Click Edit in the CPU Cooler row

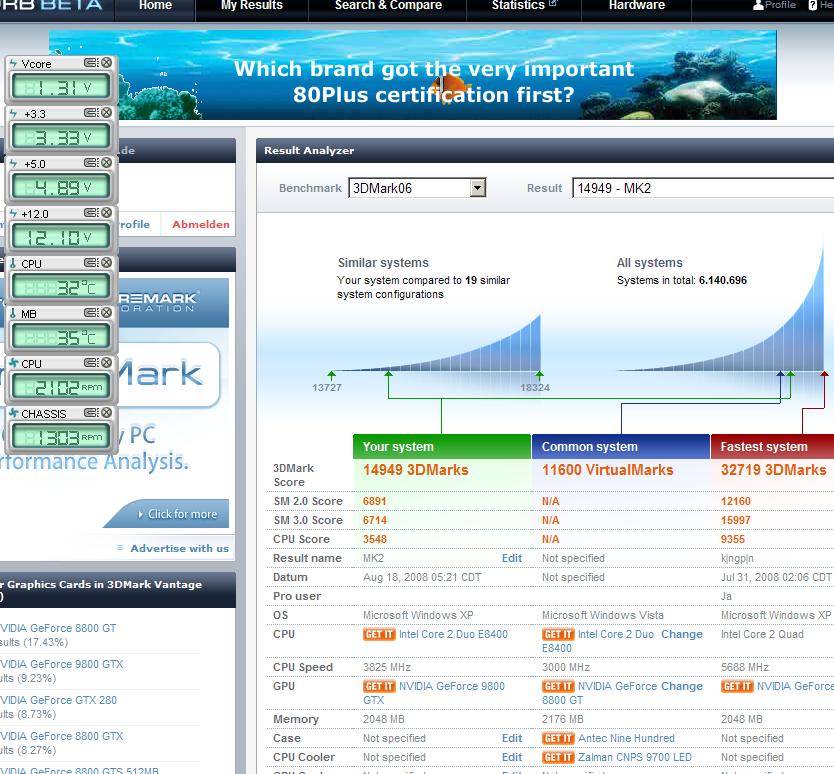[512, 758]
